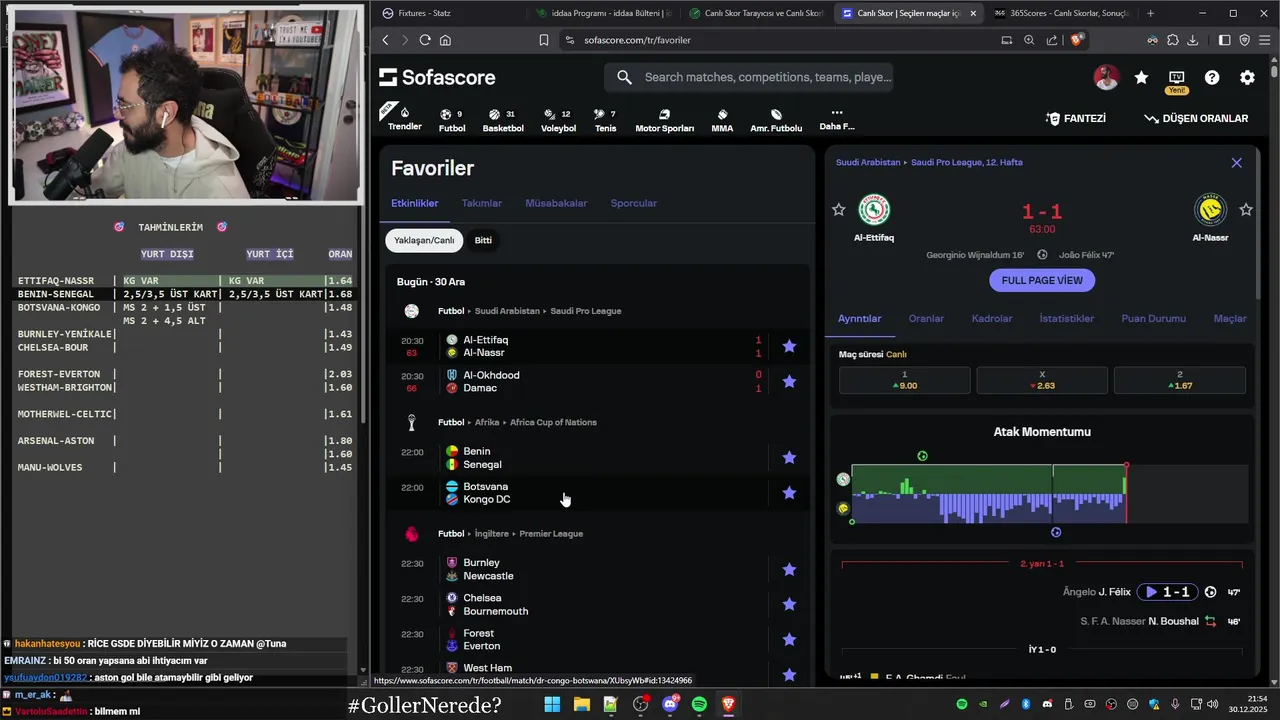Screen dimensions: 1280x720
Task: Open the Amr. Futbolu category
Action: [776, 120]
